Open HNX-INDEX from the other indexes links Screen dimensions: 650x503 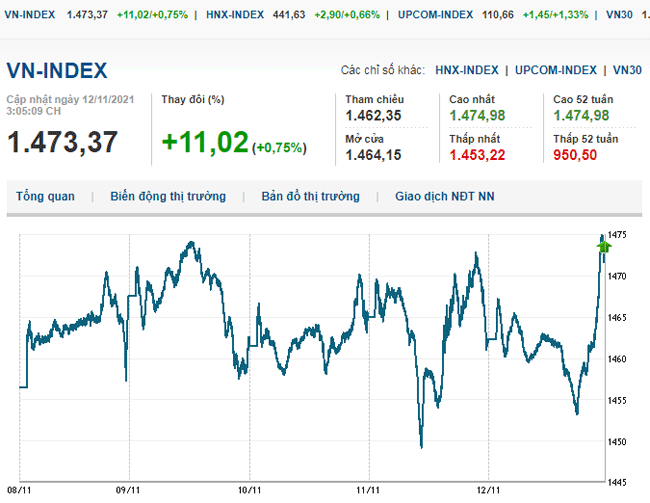(x=467, y=70)
